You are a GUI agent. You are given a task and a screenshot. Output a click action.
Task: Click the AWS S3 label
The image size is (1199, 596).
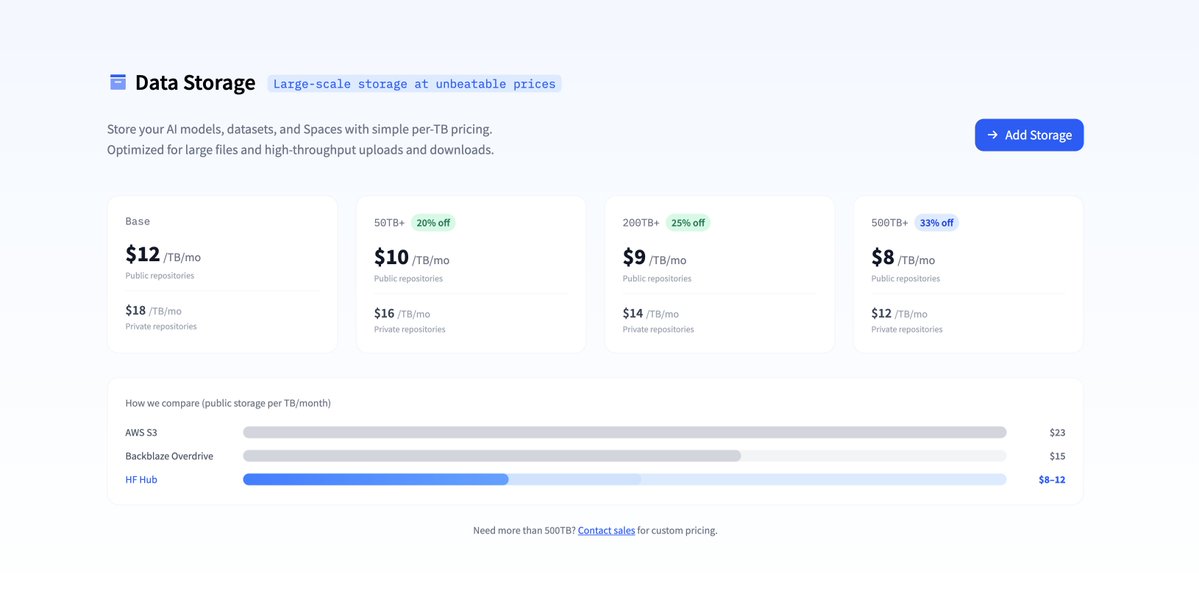point(141,432)
